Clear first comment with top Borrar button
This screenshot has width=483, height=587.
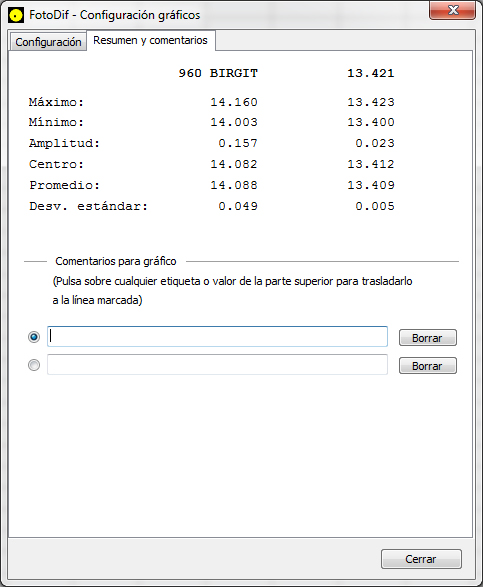[428, 338]
